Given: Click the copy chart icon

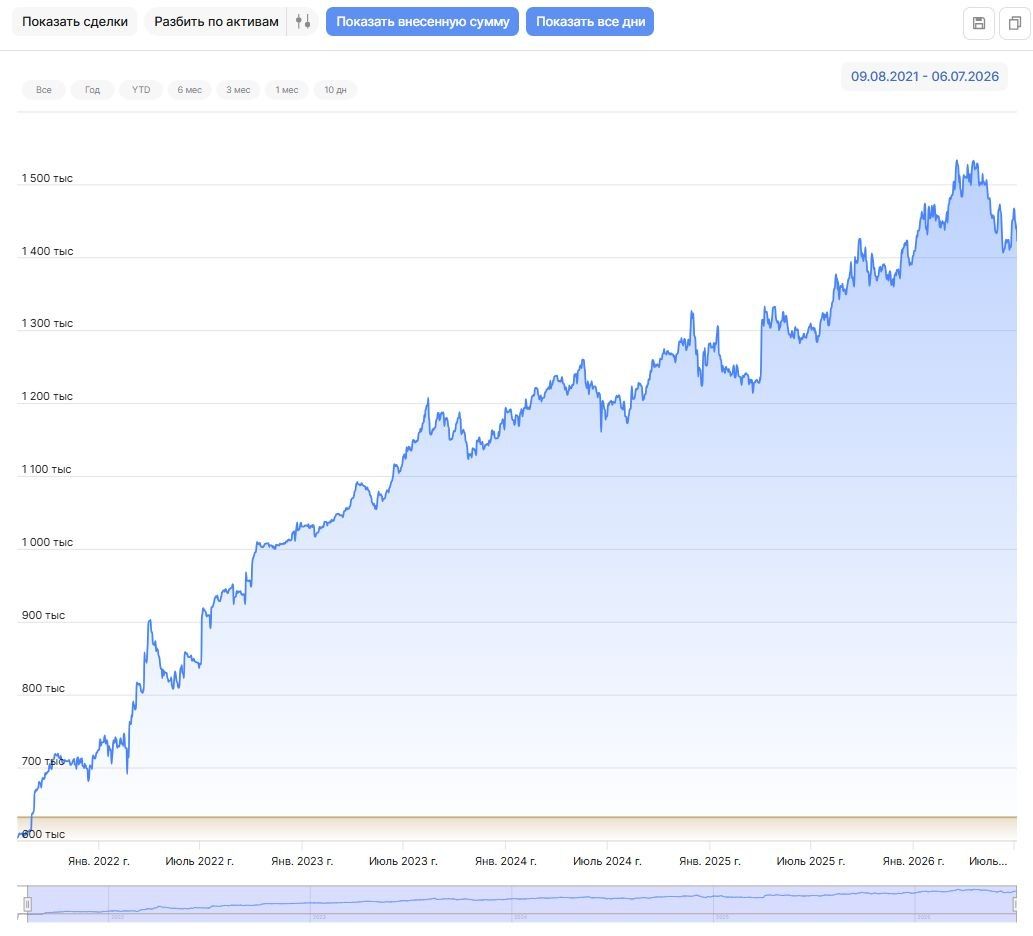Looking at the screenshot, I should point(1015,23).
